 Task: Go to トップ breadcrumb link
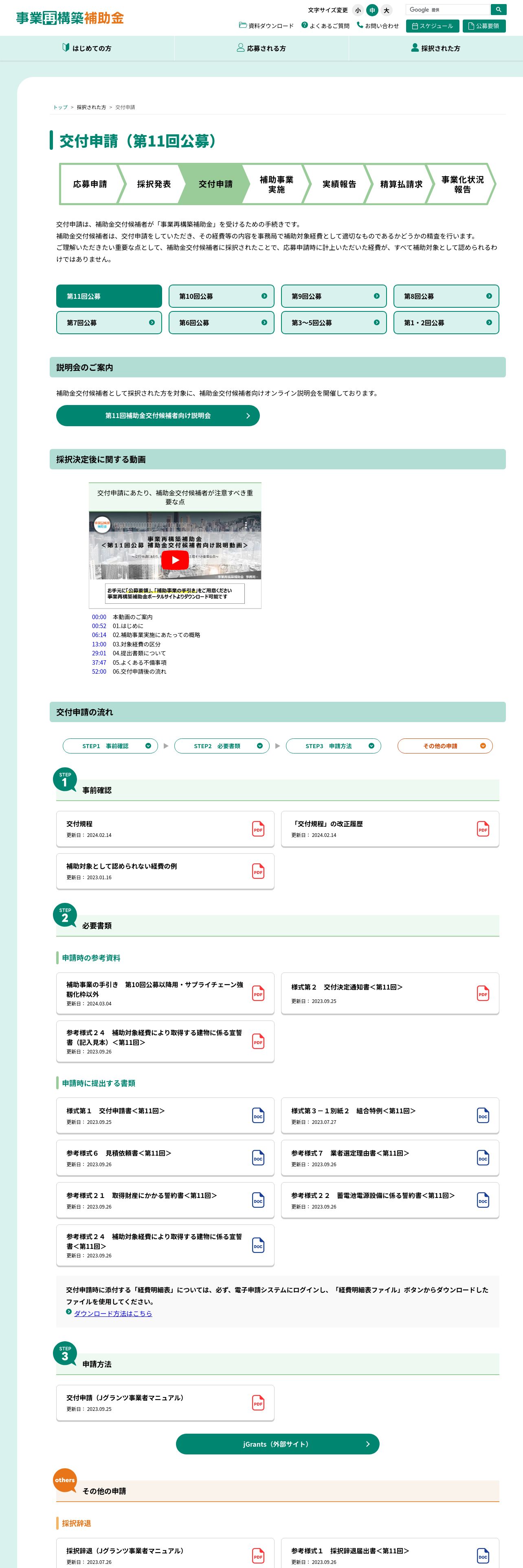(60, 107)
